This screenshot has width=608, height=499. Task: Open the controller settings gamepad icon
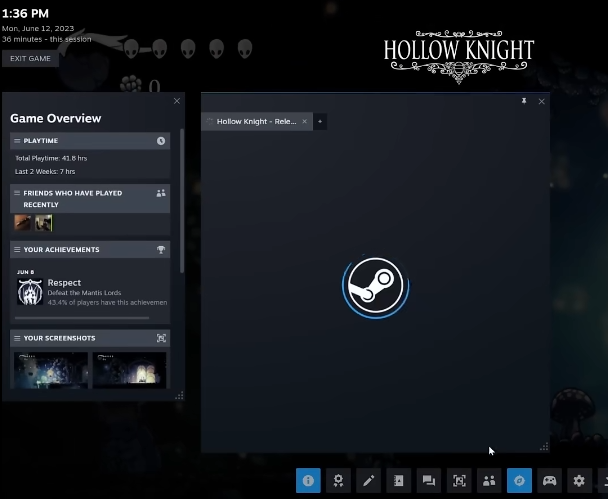coord(549,480)
